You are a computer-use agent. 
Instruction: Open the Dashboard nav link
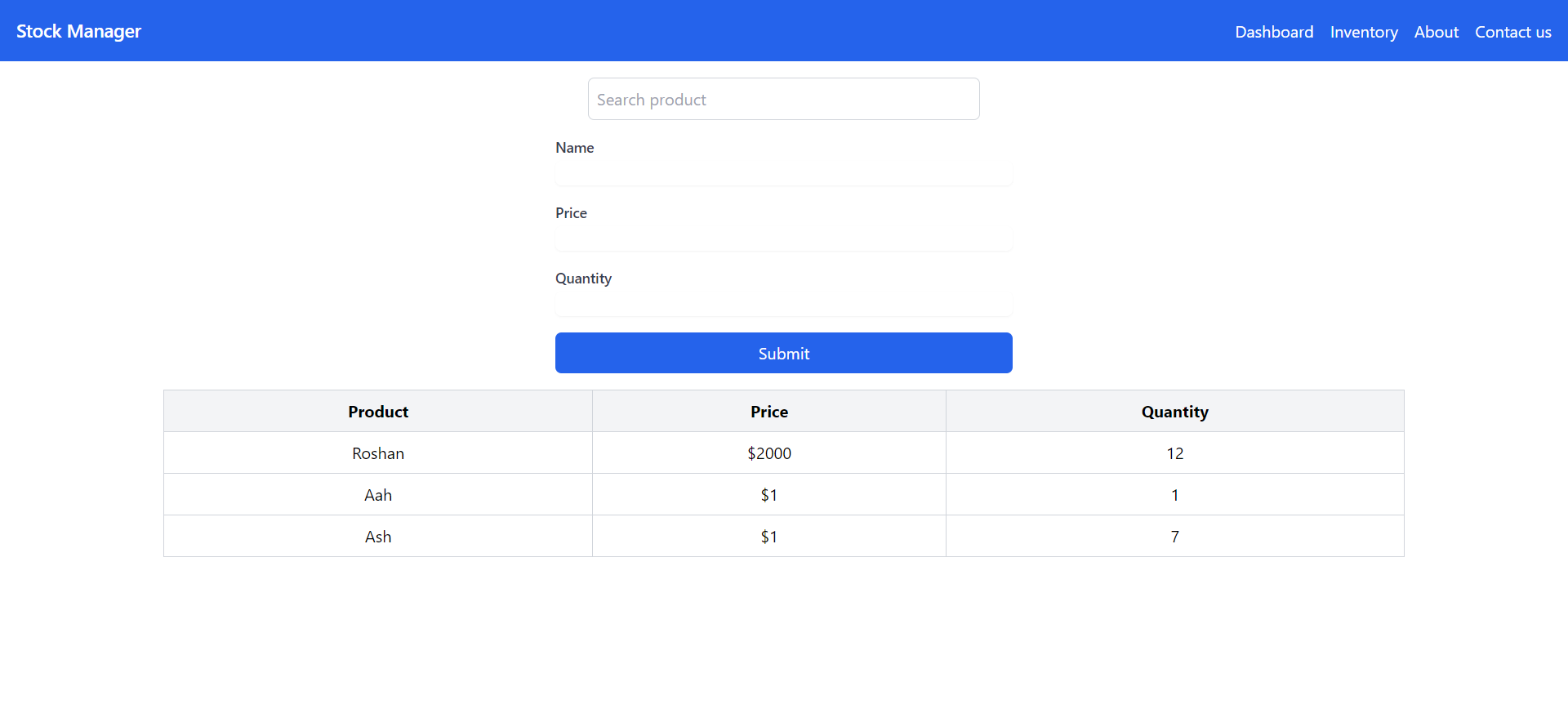[x=1274, y=32]
